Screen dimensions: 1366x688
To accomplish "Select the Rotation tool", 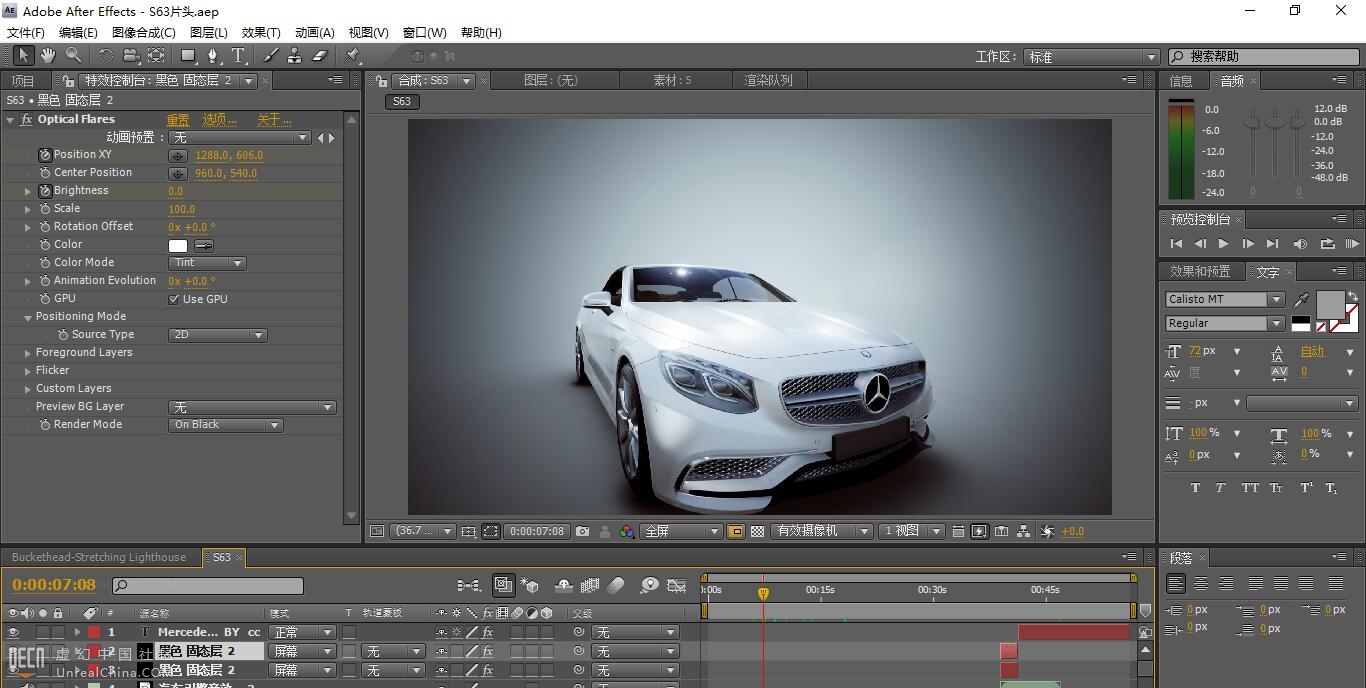I will coord(106,56).
